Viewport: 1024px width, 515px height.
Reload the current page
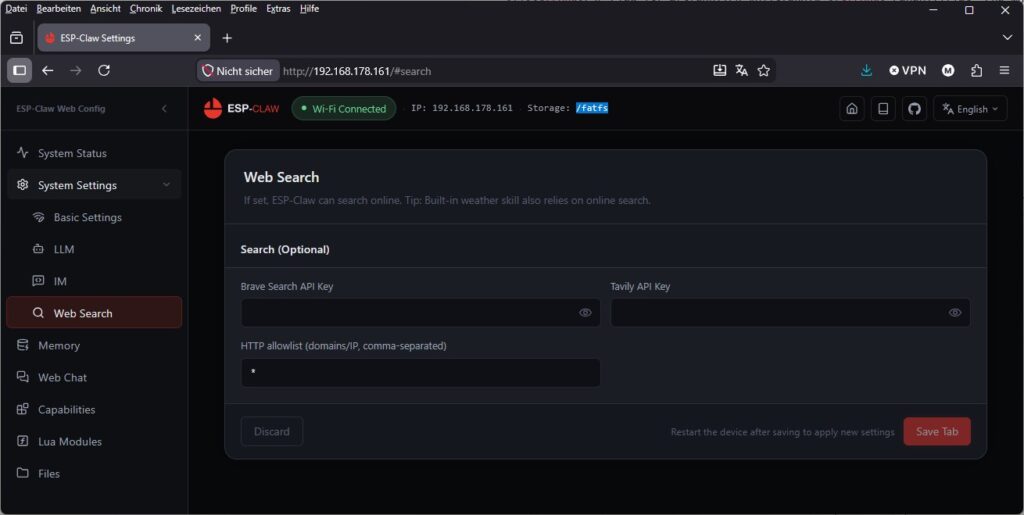click(104, 70)
